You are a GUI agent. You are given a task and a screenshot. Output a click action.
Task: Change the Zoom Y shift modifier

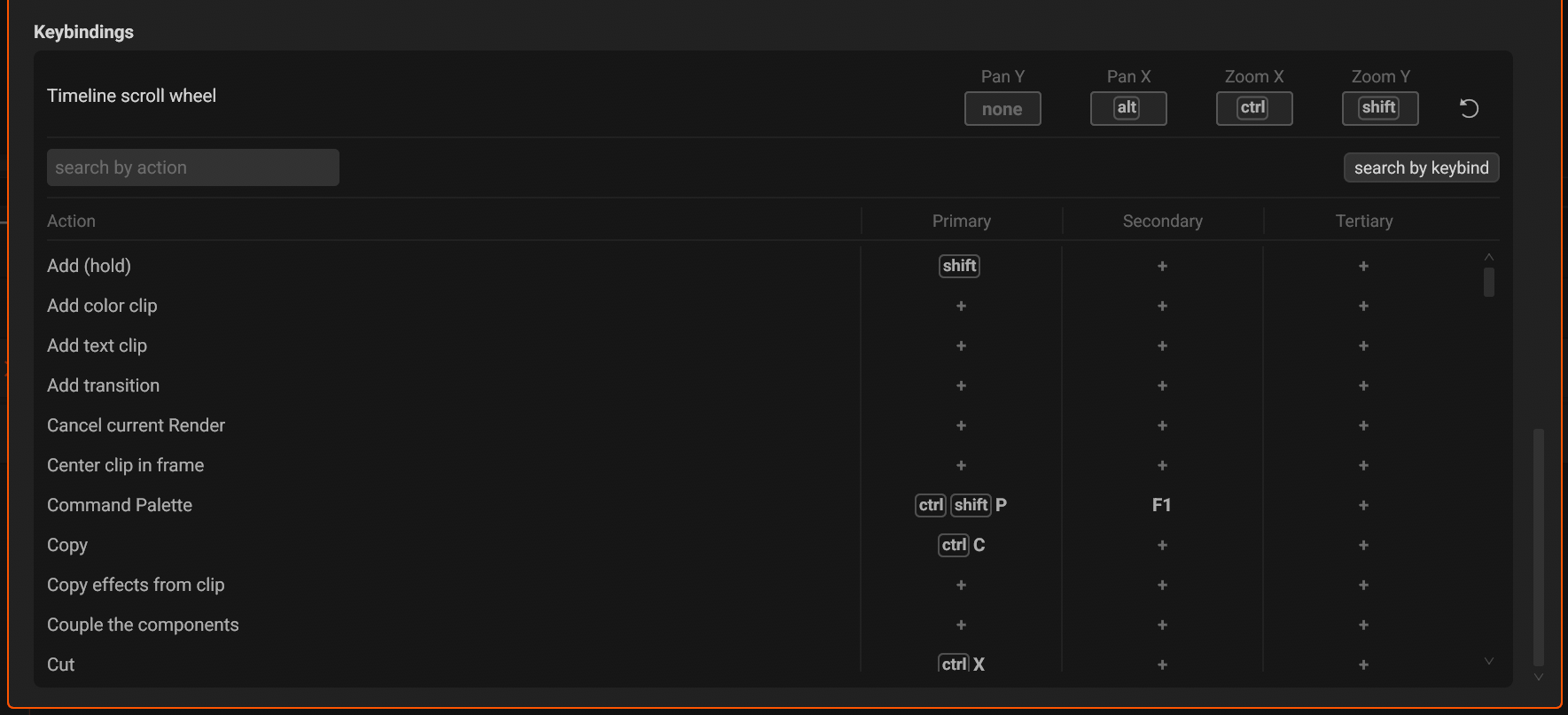pos(1380,108)
